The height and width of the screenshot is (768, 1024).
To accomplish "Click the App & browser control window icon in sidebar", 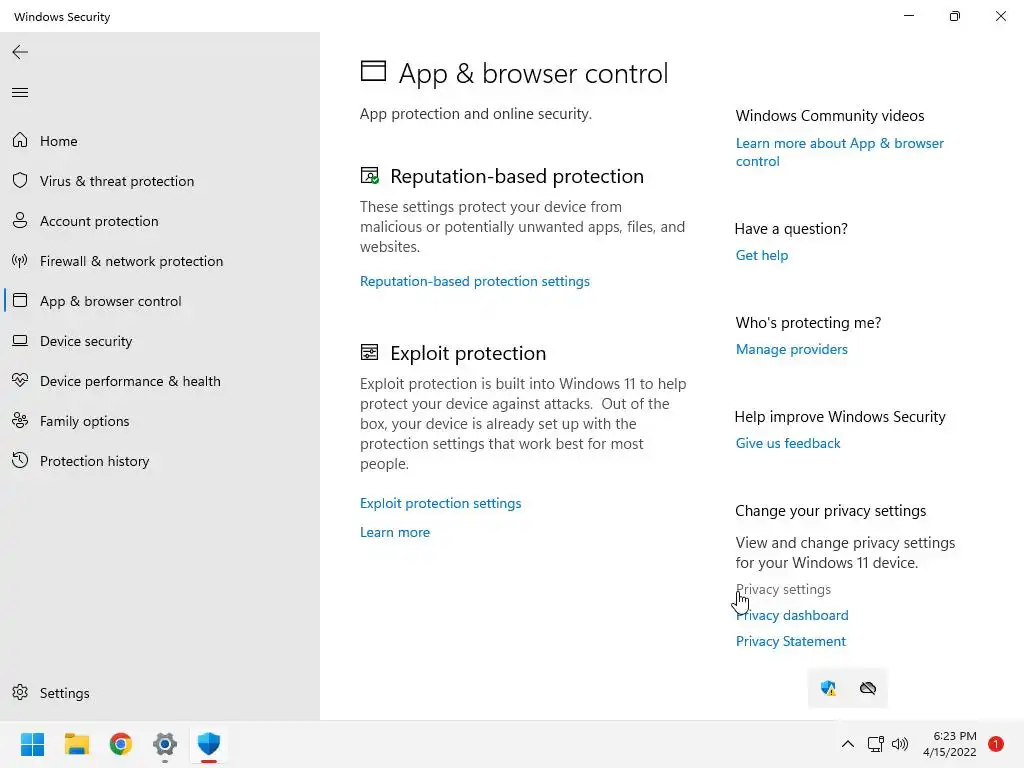I will (20, 300).
